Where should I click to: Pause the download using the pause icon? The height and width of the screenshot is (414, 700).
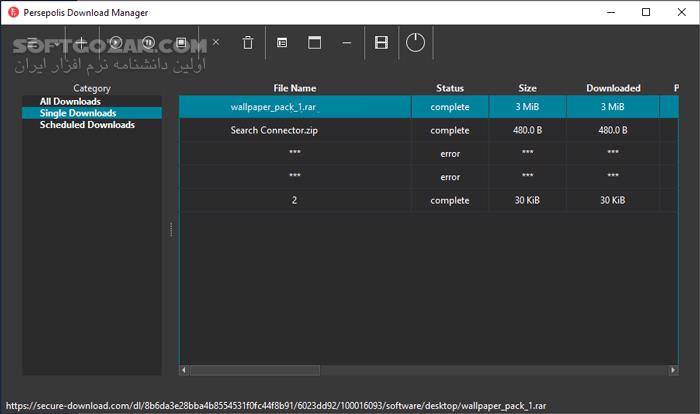pyautogui.click(x=148, y=43)
